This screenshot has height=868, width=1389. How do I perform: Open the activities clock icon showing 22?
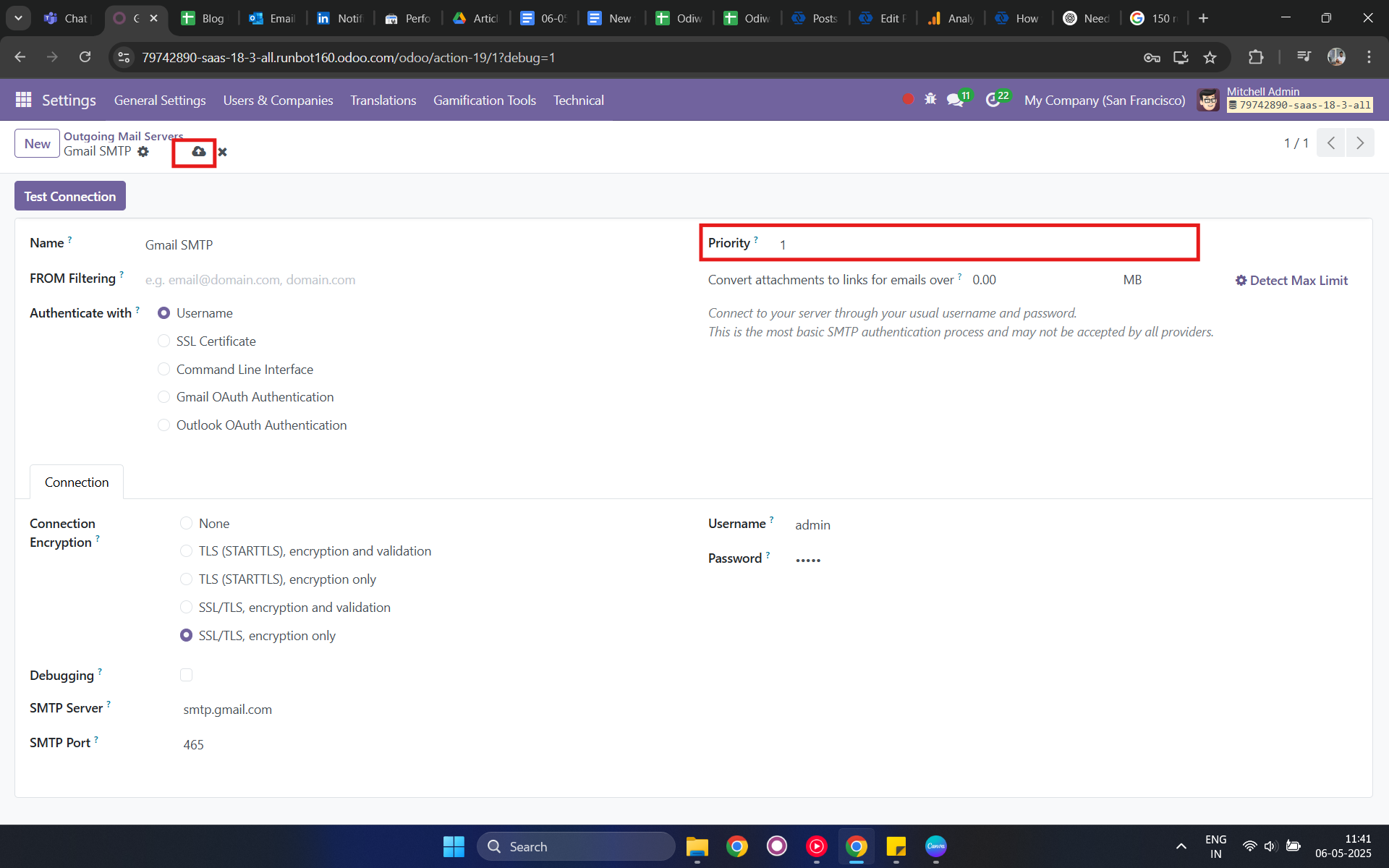click(x=994, y=99)
